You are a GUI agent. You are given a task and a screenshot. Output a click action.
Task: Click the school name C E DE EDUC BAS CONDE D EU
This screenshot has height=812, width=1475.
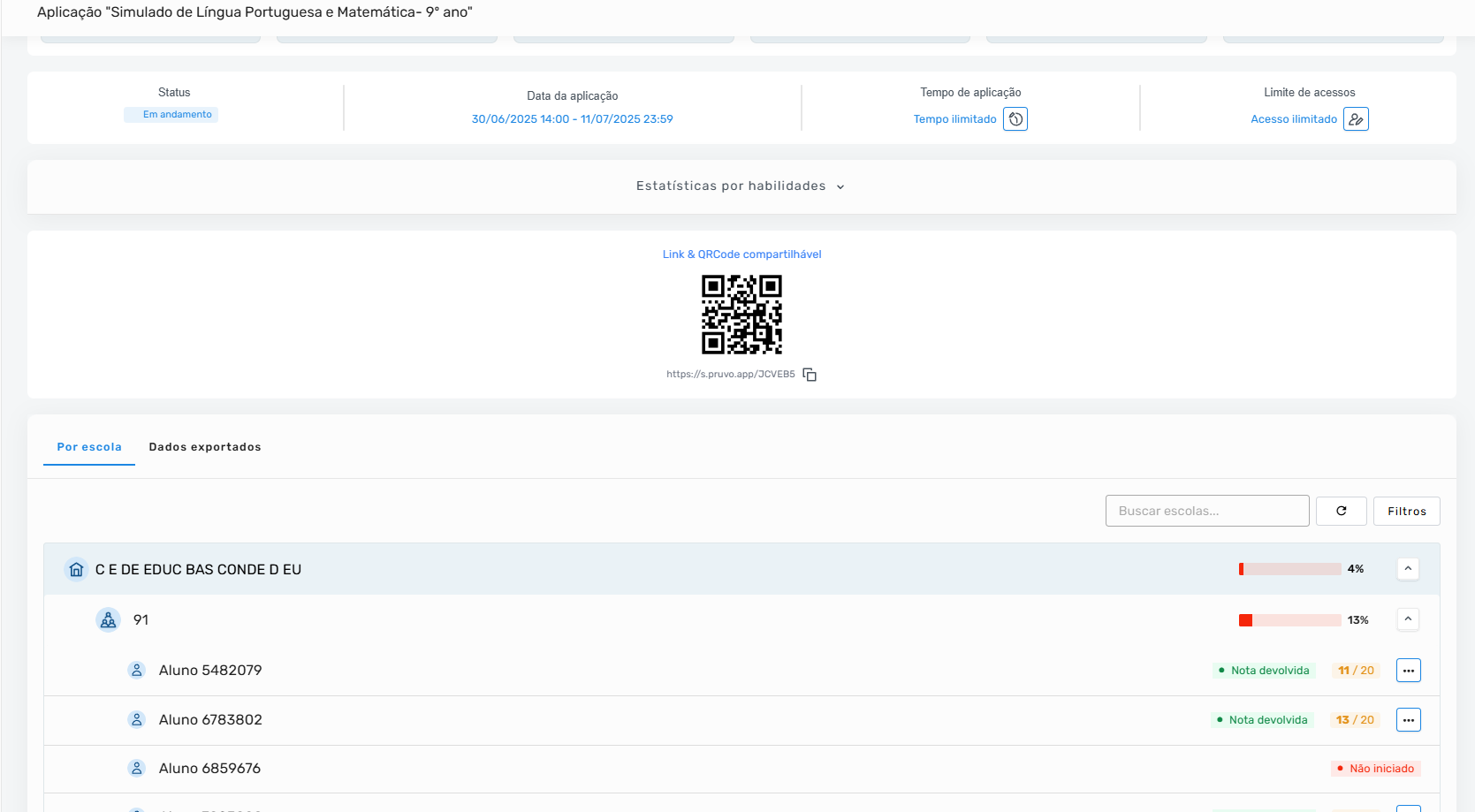click(x=198, y=570)
